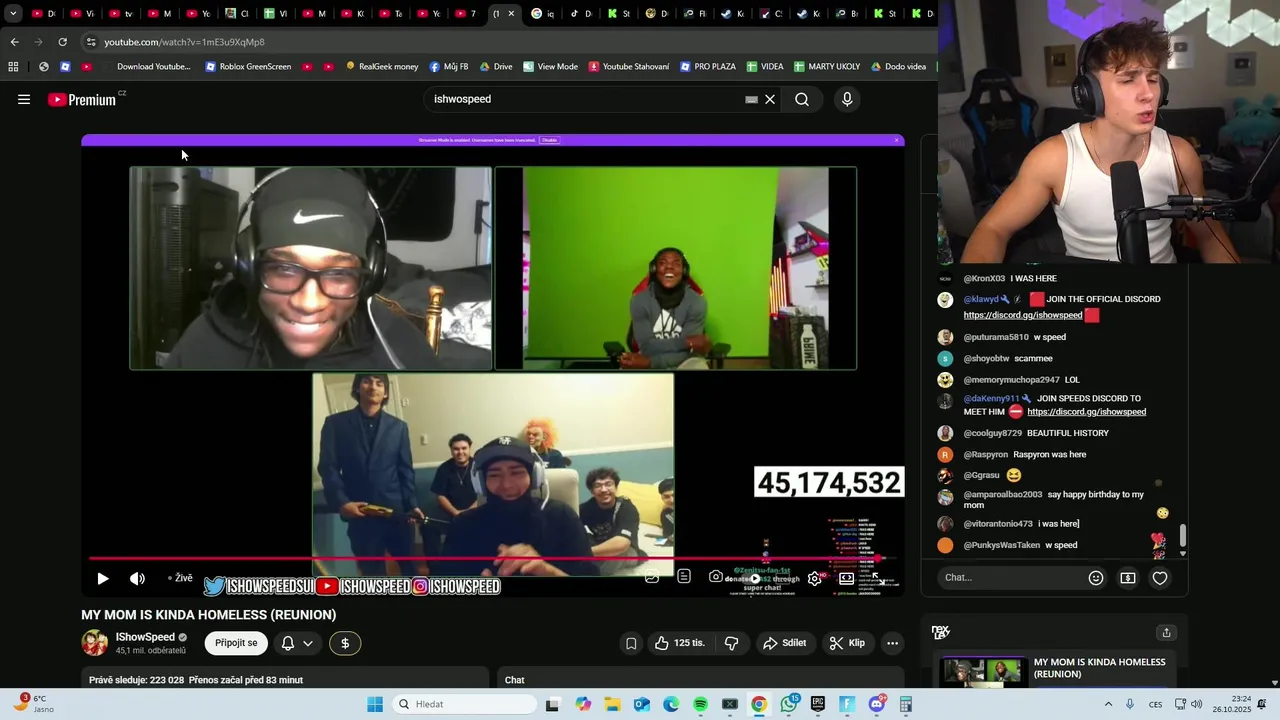Image resolution: width=1280 pixels, height=720 pixels.
Task: Open the transcript icon in player controls
Action: tap(684, 576)
